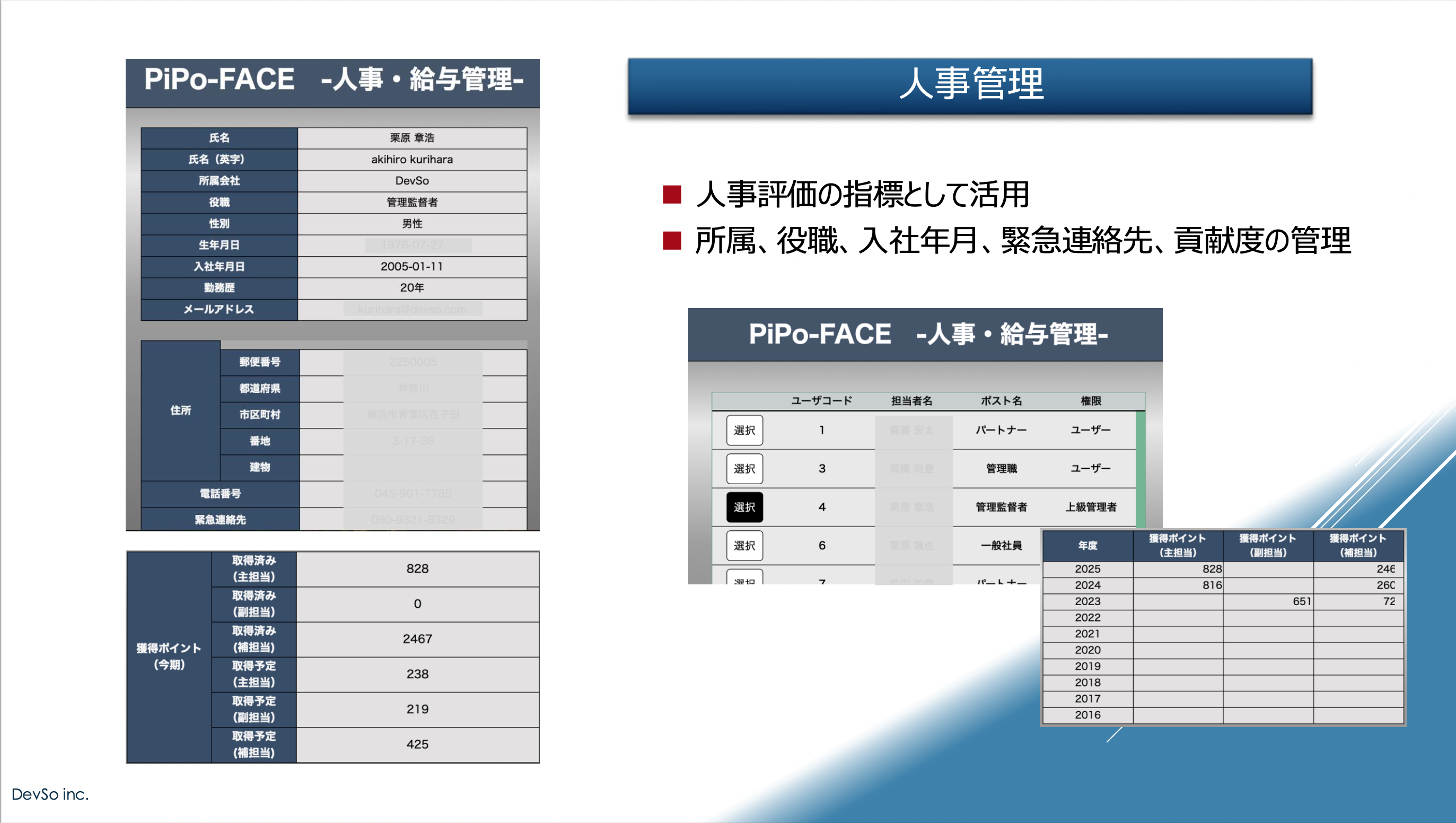Click the 取得予定(補担当) value 425
The height and width of the screenshot is (823, 1456).
tap(417, 745)
